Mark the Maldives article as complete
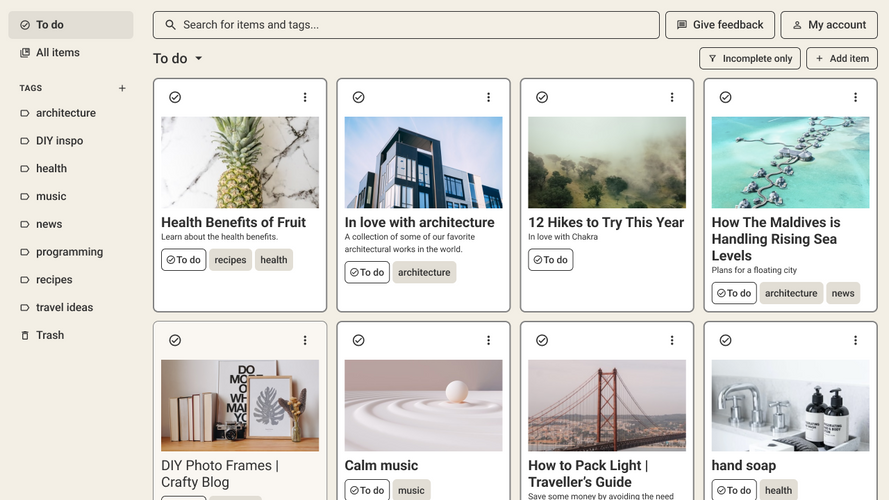The width and height of the screenshot is (889, 500). click(x=725, y=98)
